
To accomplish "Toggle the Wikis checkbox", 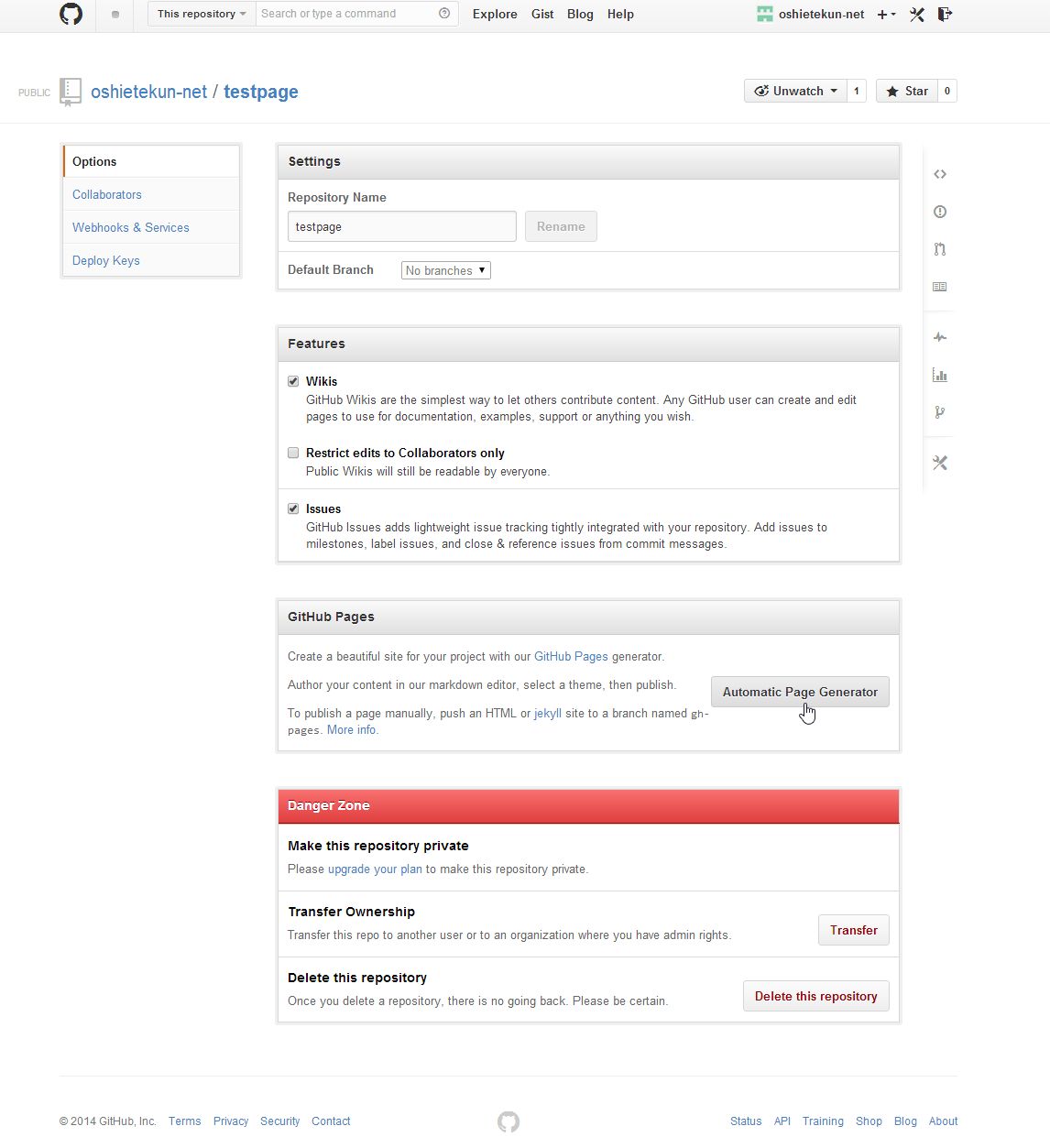I will click(293, 381).
